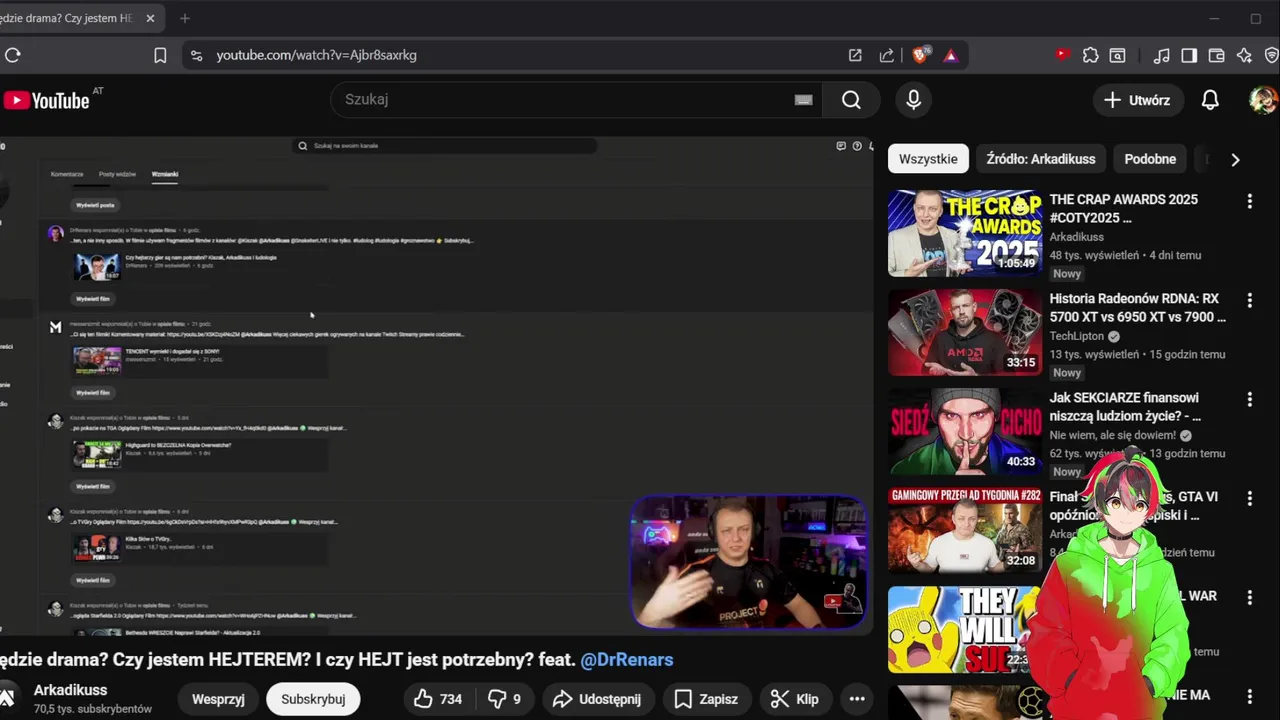Dislike the video with 9 thumbs down
Viewport: 1280px width, 720px height.
[x=506, y=699]
